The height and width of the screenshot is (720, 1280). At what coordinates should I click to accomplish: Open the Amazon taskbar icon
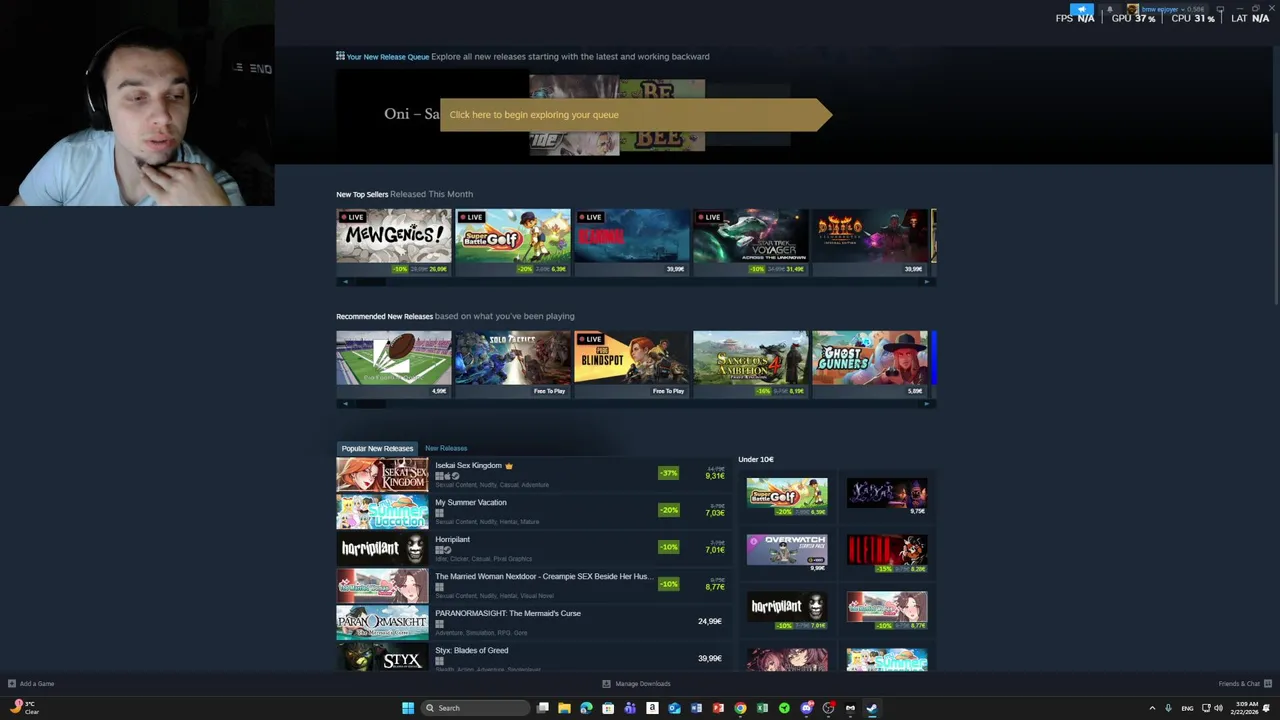click(x=652, y=708)
